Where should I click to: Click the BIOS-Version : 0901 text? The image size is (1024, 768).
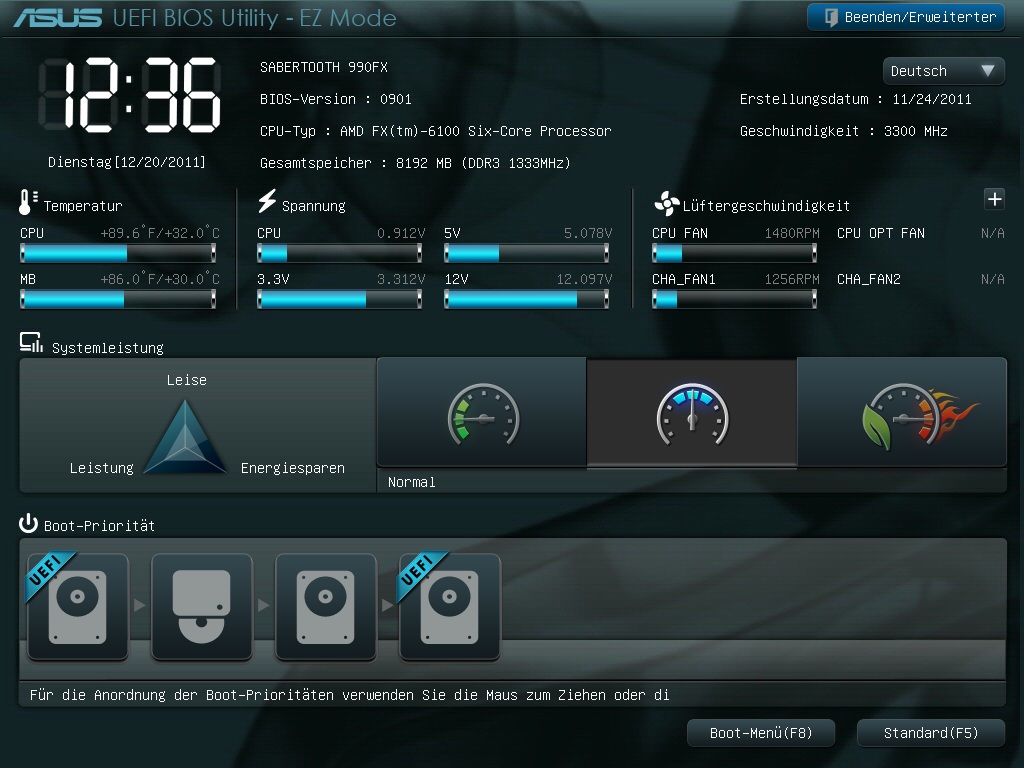336,99
